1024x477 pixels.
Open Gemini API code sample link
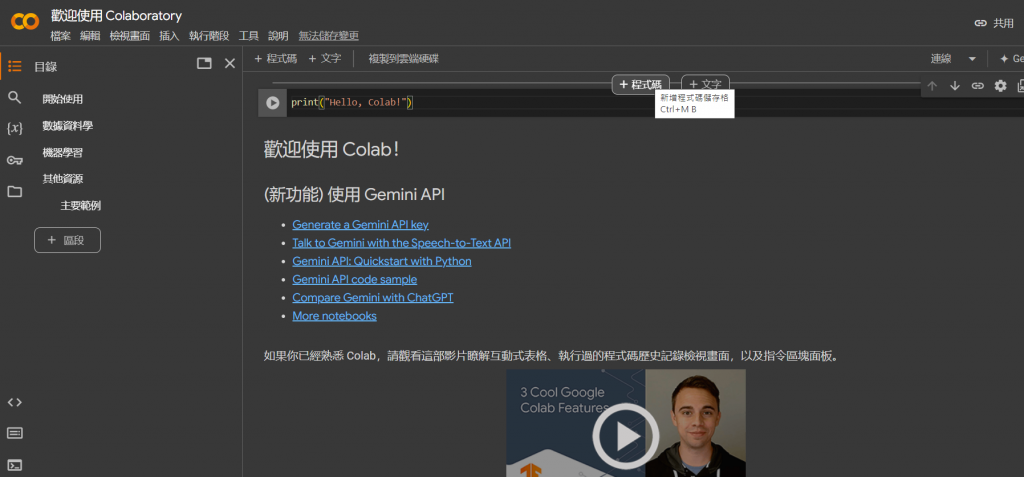point(355,280)
